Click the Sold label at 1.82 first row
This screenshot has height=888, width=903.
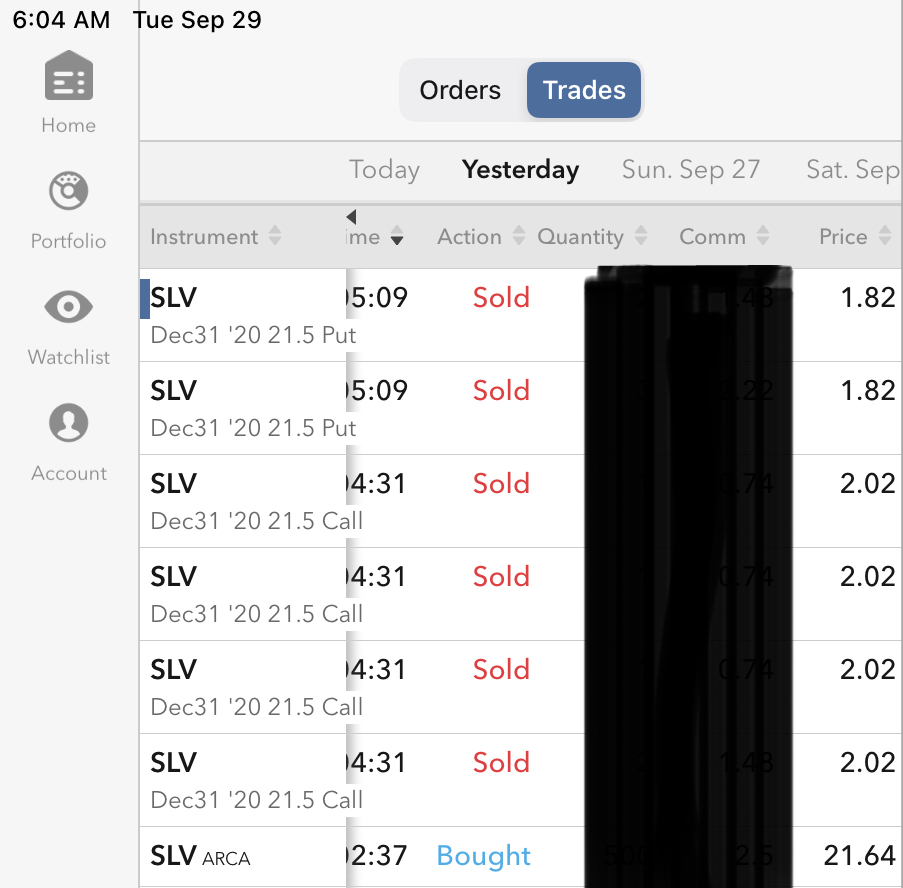(x=501, y=298)
